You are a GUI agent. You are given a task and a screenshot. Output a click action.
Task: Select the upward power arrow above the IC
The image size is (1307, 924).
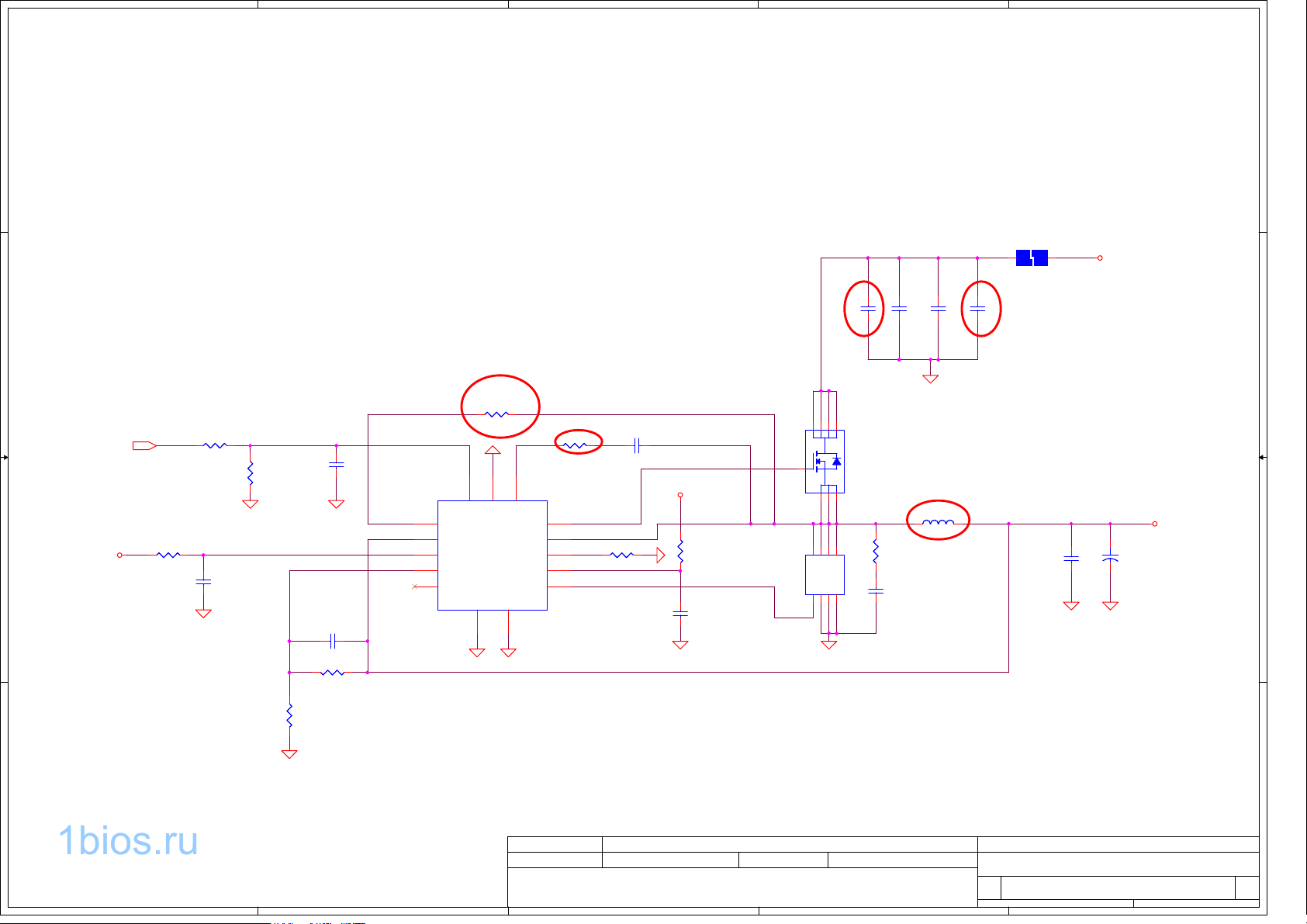[x=493, y=450]
